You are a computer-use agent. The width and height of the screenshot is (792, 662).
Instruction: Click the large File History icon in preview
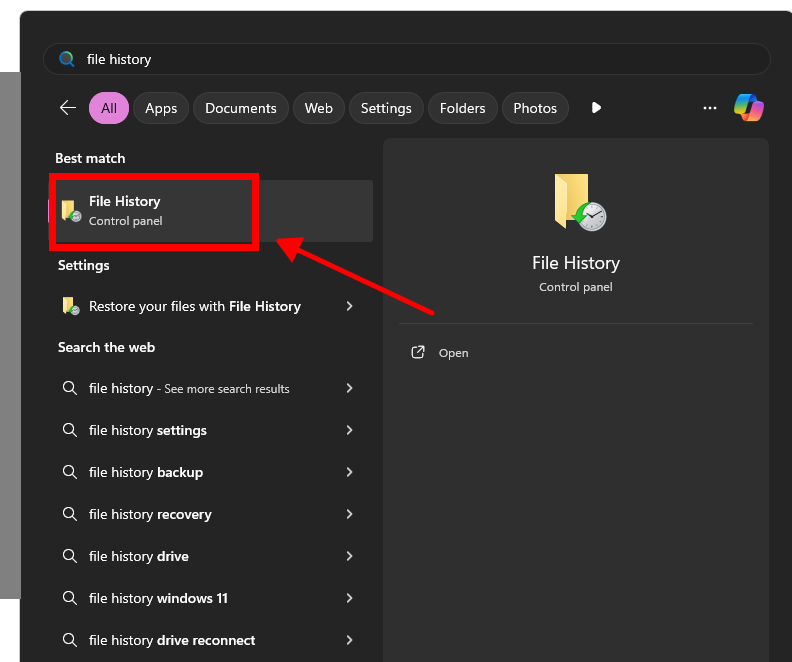pos(578,203)
